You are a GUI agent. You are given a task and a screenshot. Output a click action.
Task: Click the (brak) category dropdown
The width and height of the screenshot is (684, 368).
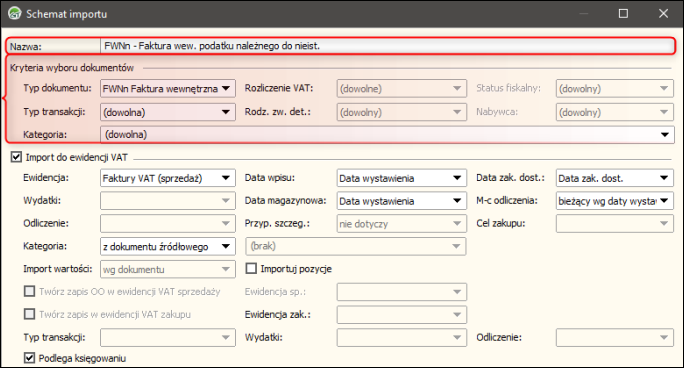(356, 246)
